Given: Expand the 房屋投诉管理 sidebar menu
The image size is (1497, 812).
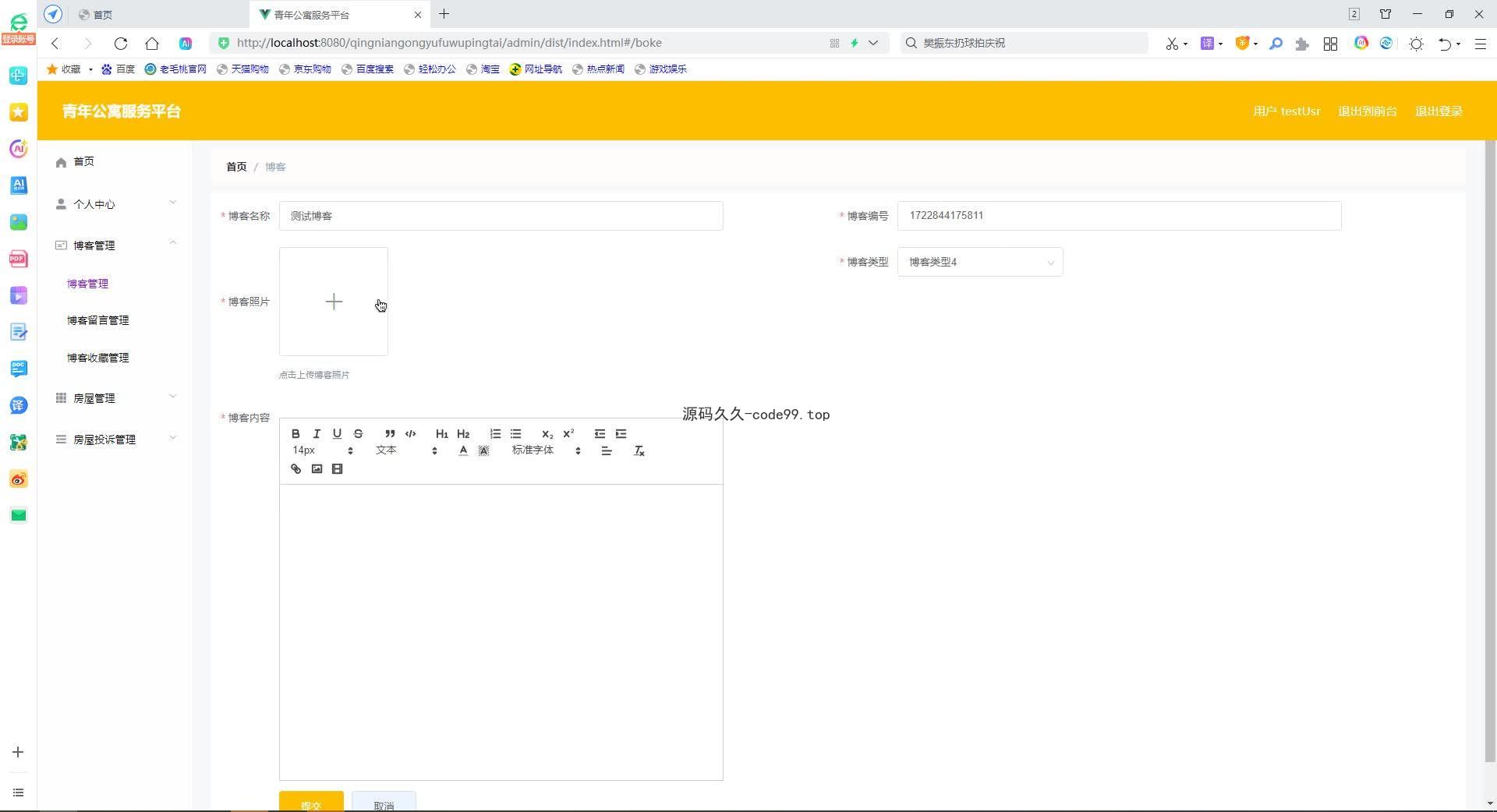Looking at the screenshot, I should click(x=115, y=440).
